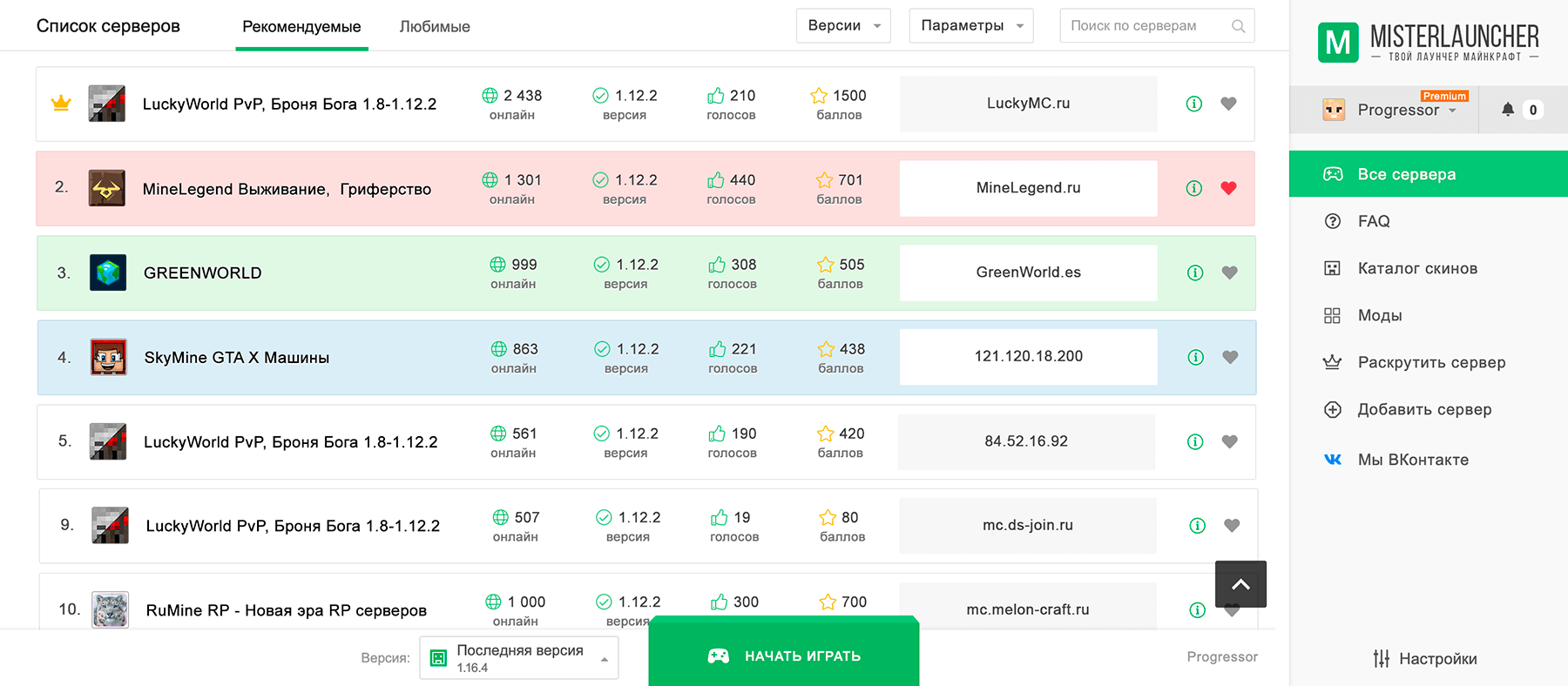The width and height of the screenshot is (1568, 686).
Task: Unfavorite MineLegend with the red heart
Action: tap(1229, 188)
